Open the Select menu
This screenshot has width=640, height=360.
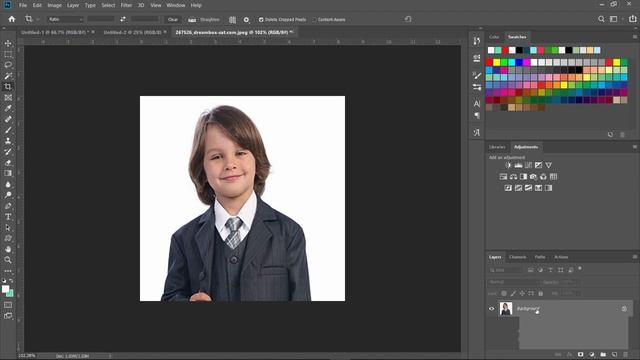[108, 5]
